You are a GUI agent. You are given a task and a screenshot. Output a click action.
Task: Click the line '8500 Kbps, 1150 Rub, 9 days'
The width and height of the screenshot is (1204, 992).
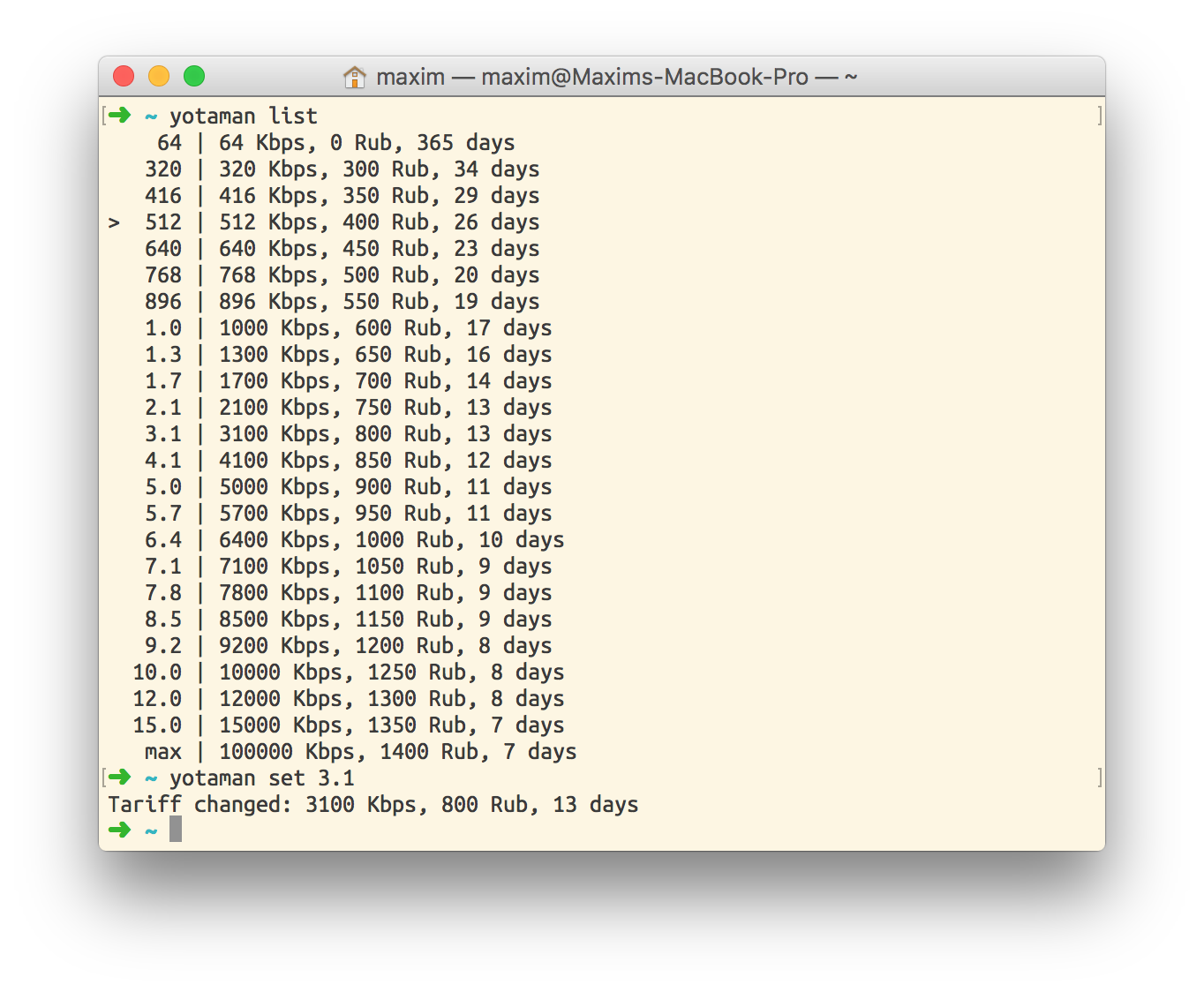tap(385, 619)
